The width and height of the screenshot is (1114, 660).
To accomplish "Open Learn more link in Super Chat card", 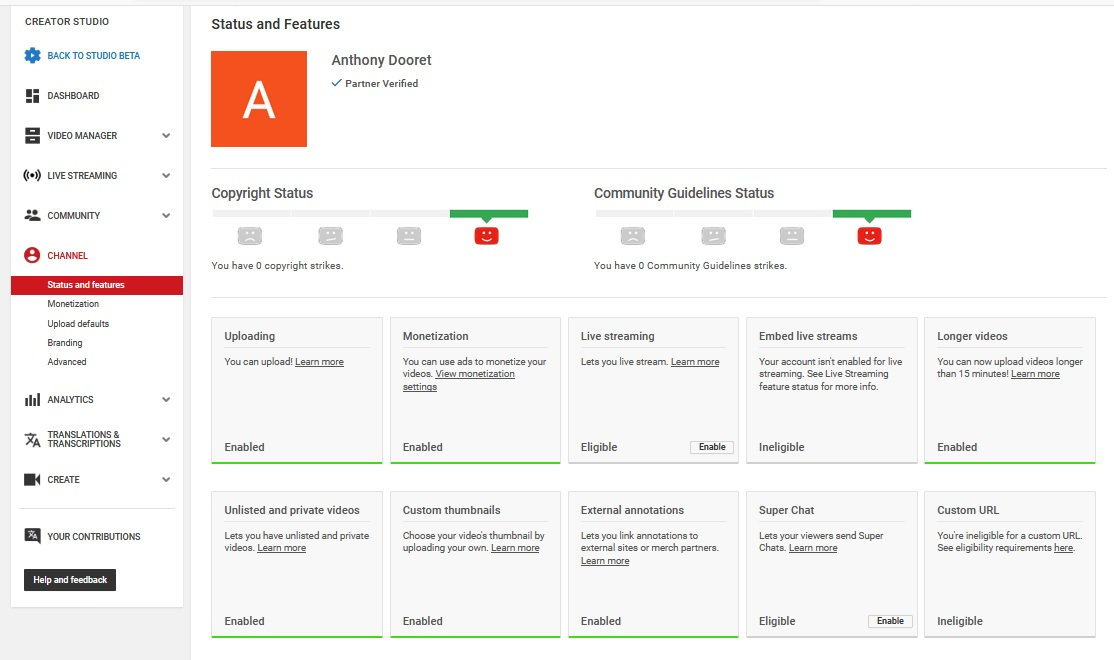I will pyautogui.click(x=813, y=548).
